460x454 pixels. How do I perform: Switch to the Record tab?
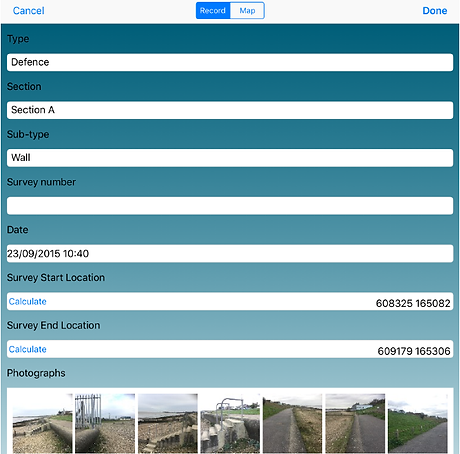click(213, 11)
